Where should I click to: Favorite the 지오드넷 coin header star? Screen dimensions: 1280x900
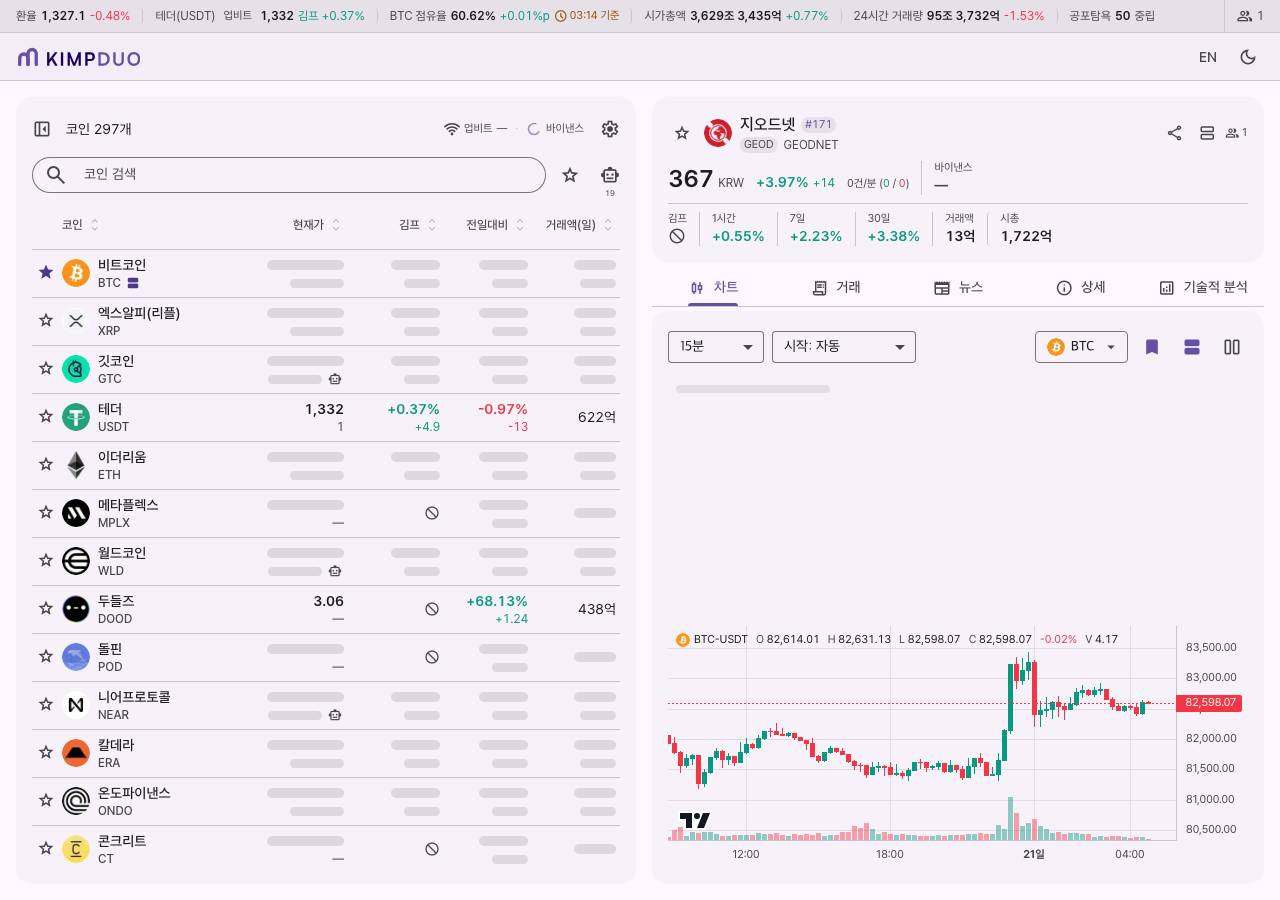click(682, 133)
